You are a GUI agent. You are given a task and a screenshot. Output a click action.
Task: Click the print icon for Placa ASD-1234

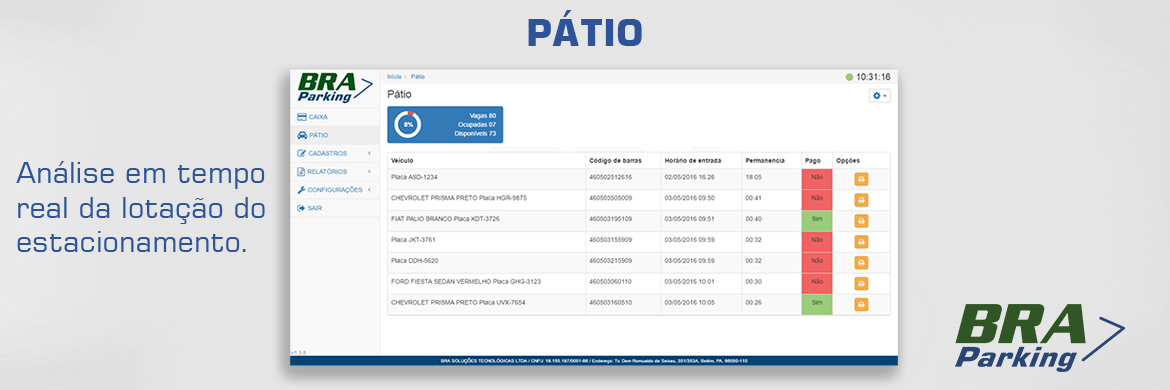(x=860, y=179)
